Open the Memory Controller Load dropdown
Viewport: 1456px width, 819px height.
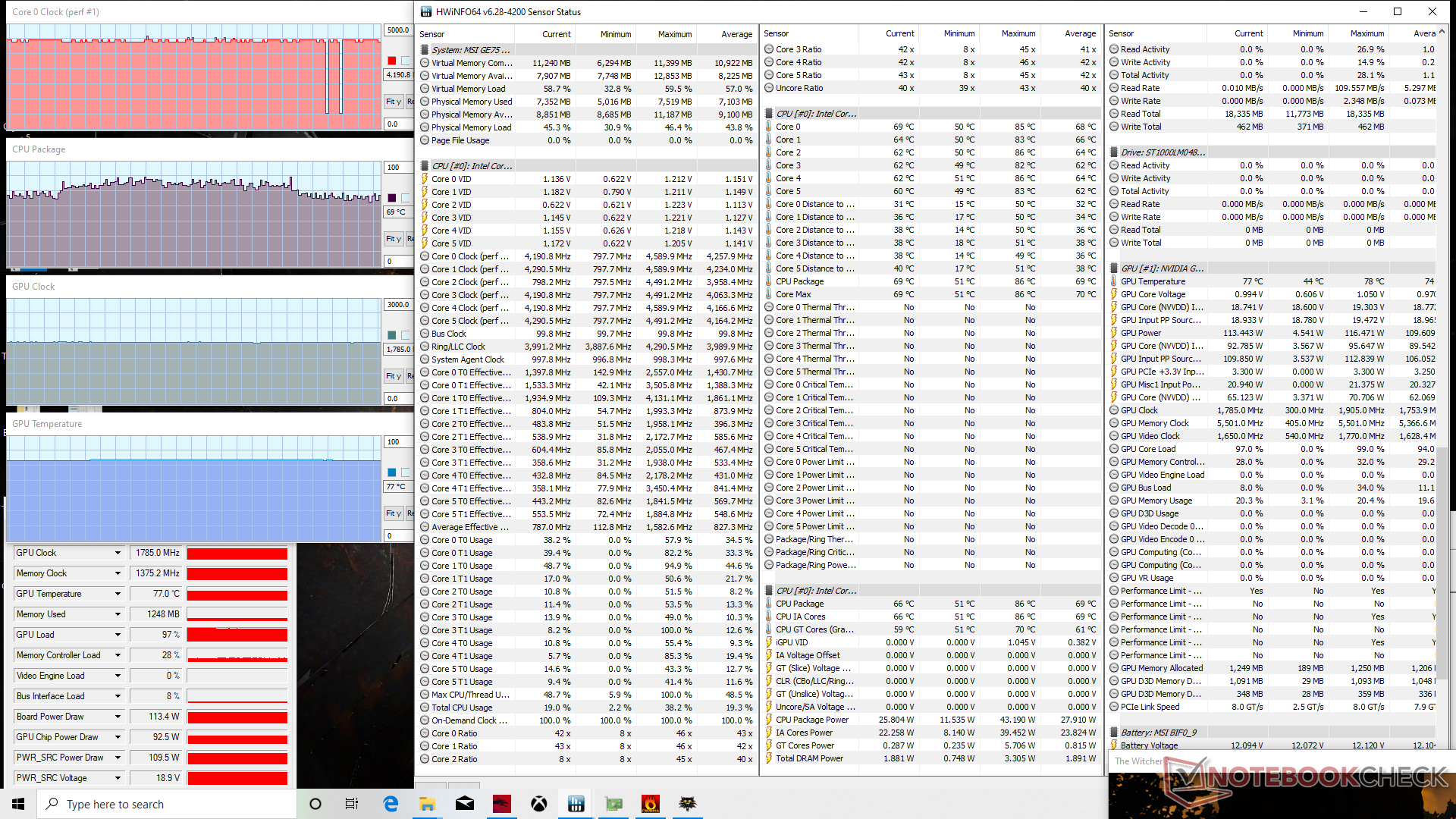coord(118,655)
